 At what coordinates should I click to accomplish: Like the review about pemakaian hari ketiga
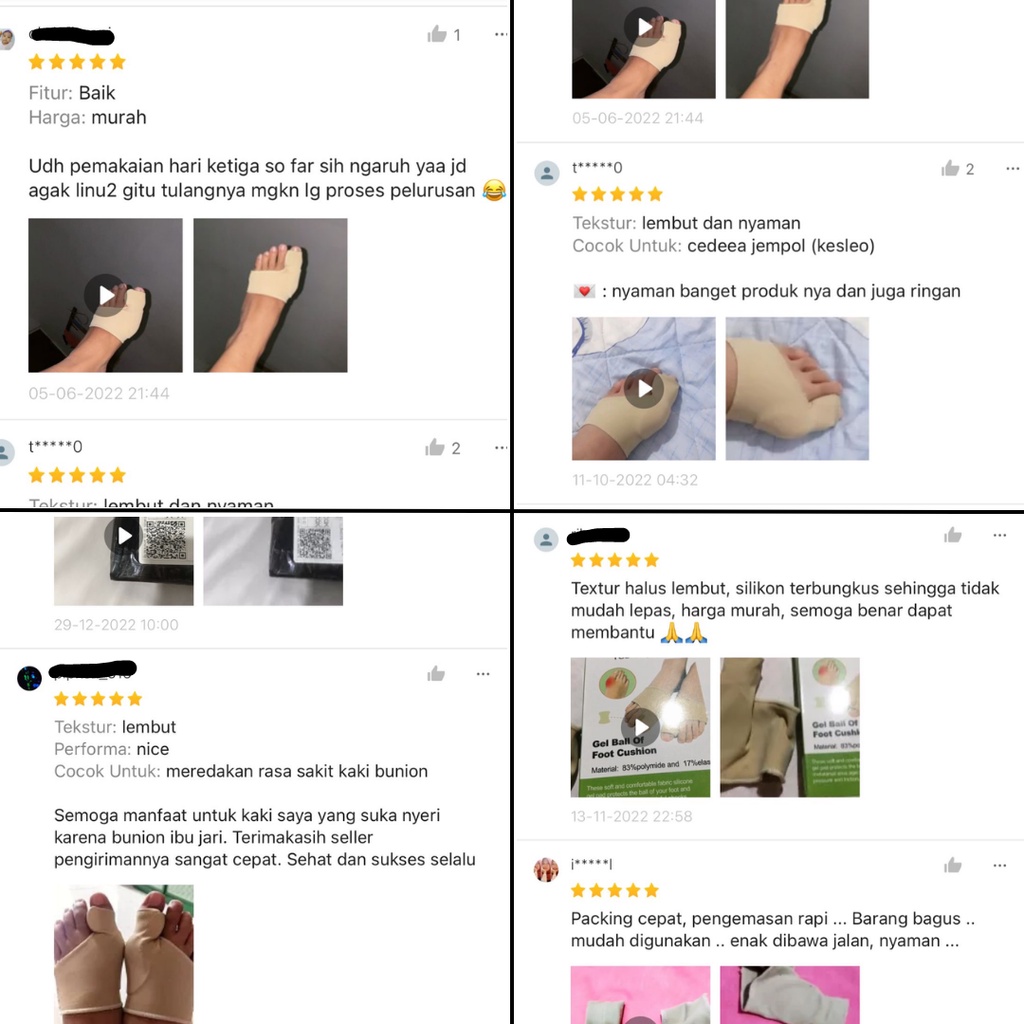point(437,34)
